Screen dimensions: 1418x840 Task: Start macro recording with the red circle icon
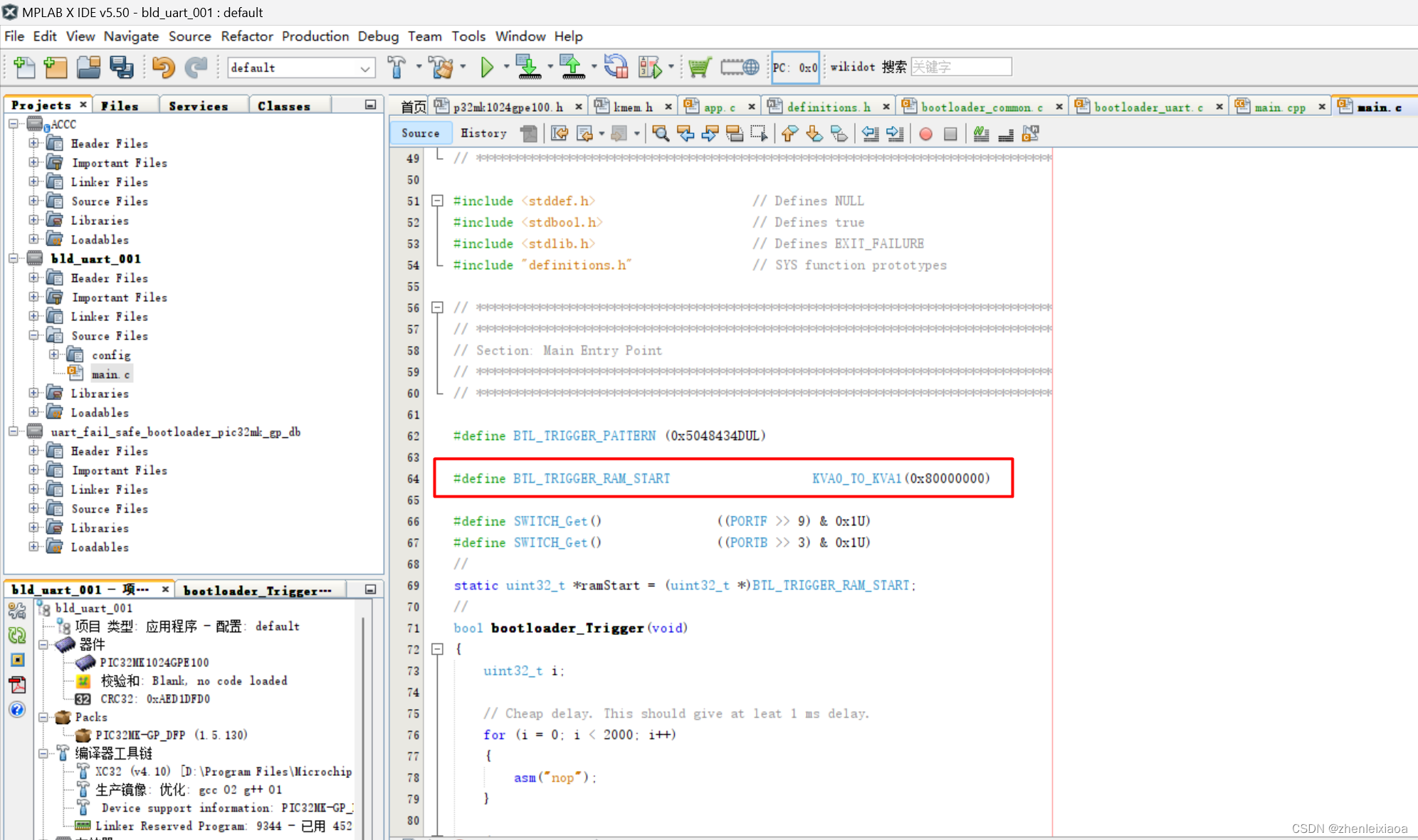point(925,134)
